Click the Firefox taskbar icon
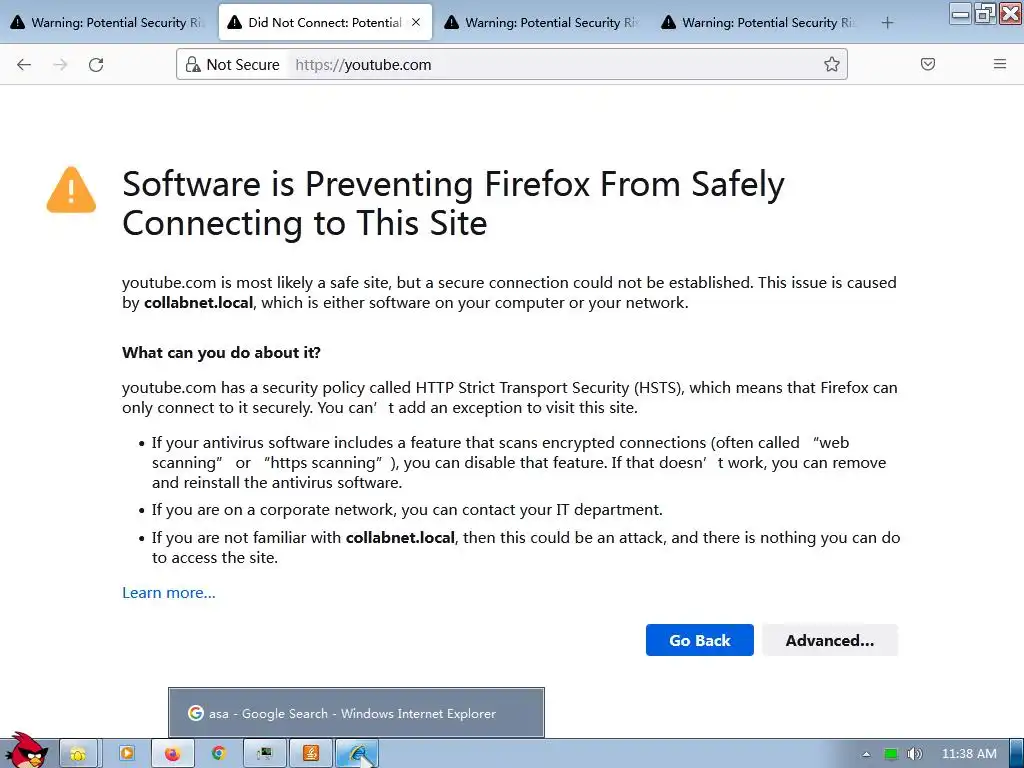This screenshot has width=1024, height=768. (172, 754)
